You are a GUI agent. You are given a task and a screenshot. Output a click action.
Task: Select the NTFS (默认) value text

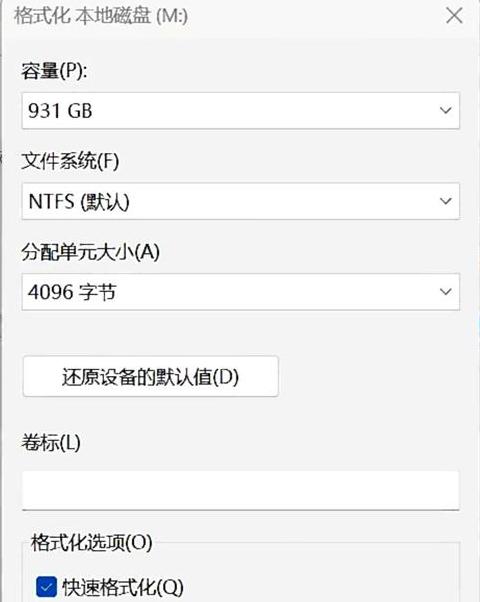(79, 201)
